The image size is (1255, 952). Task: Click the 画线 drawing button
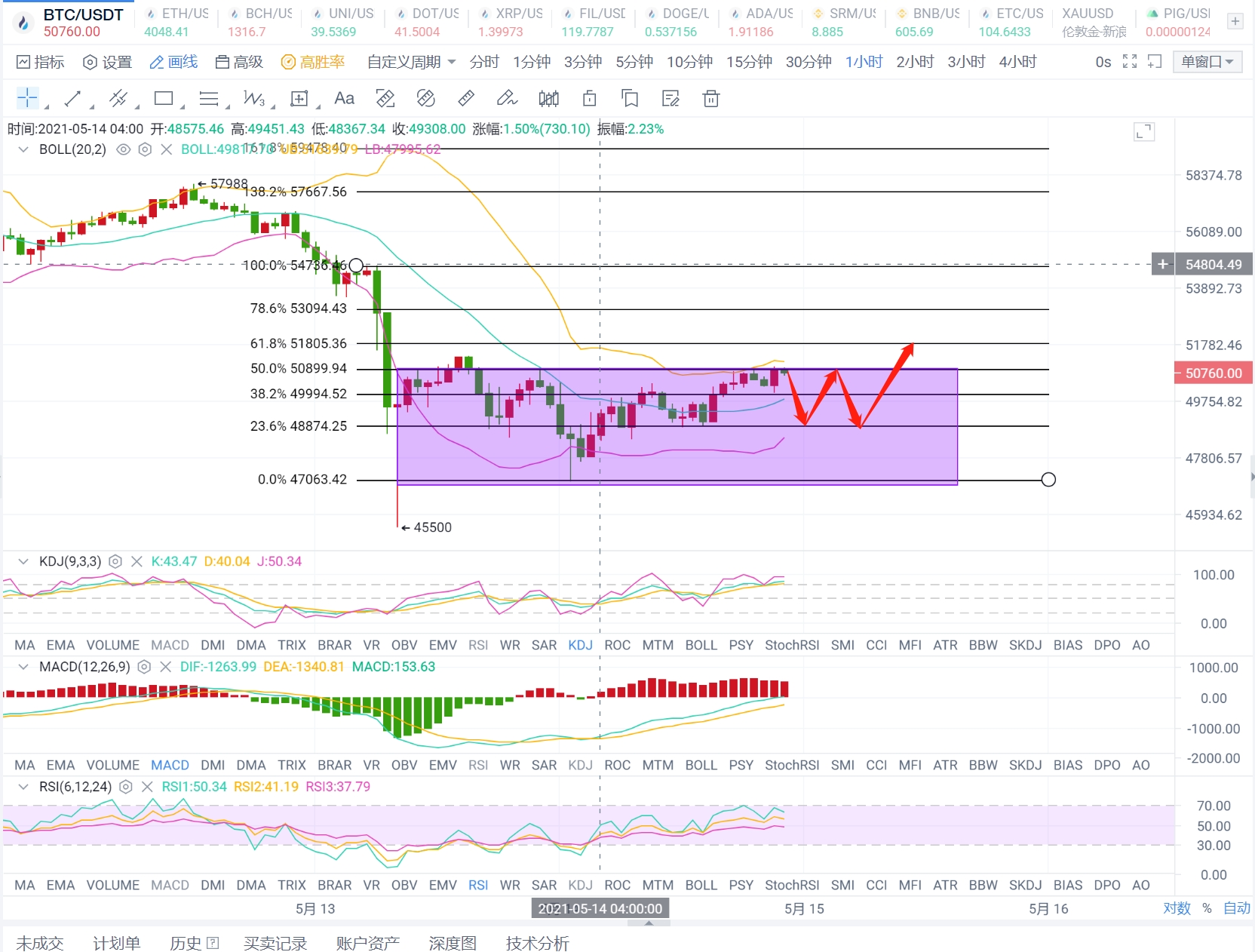pyautogui.click(x=173, y=62)
